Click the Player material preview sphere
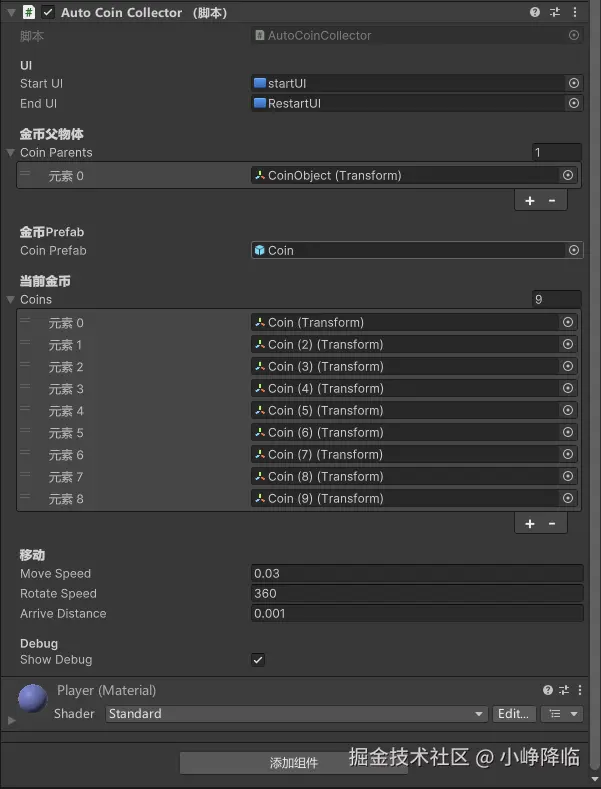Viewport: 601px width, 789px height. (33, 701)
